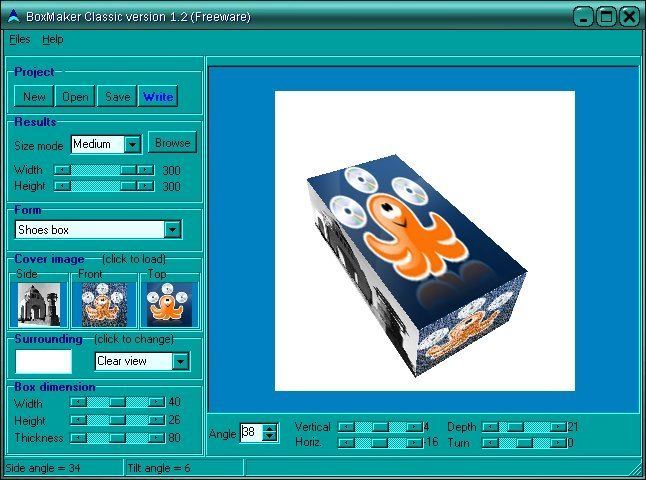
Task: Click the Turn slider thumb
Action: [x=524, y=443]
